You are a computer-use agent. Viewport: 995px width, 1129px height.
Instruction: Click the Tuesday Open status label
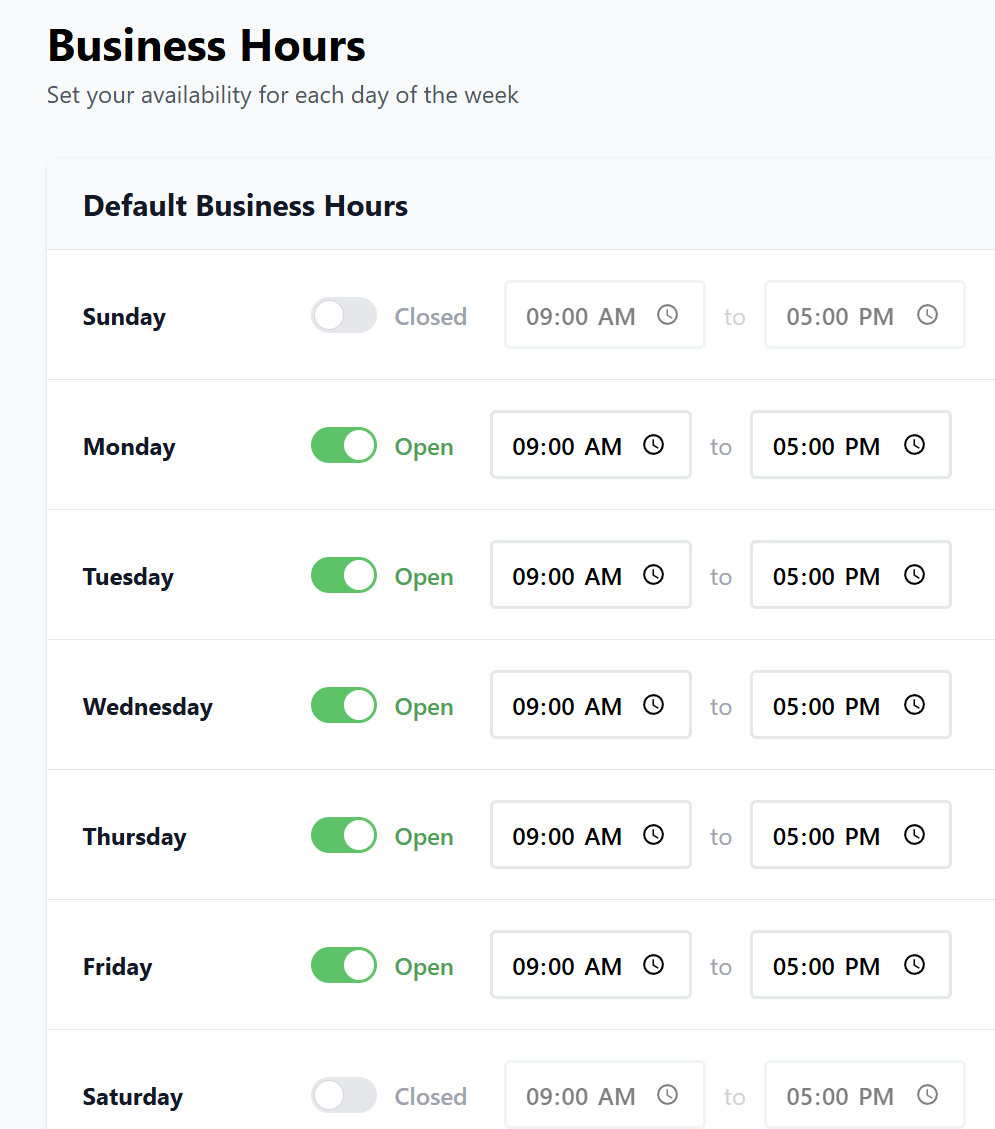tap(424, 577)
